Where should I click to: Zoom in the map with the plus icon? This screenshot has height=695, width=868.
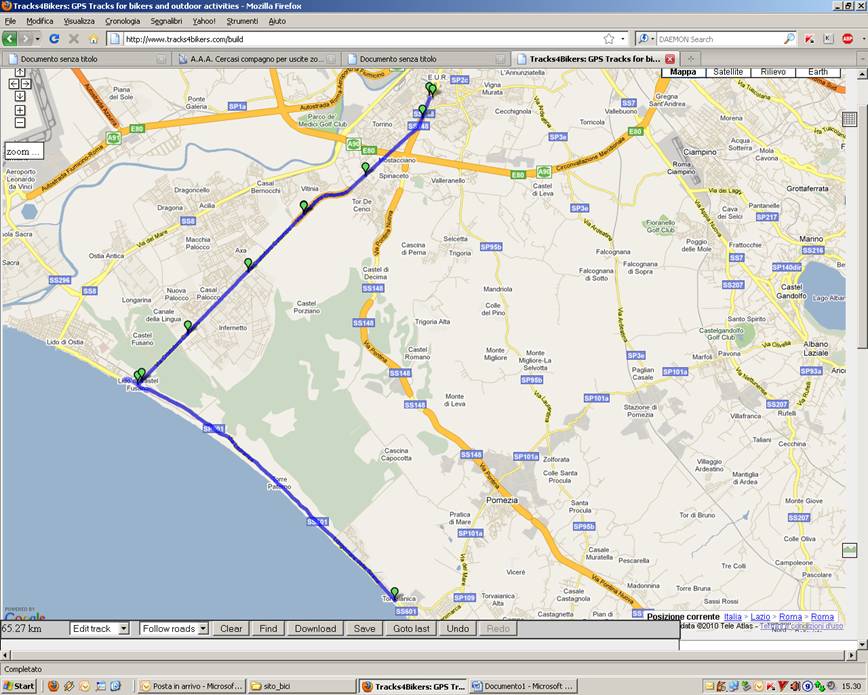point(20,110)
